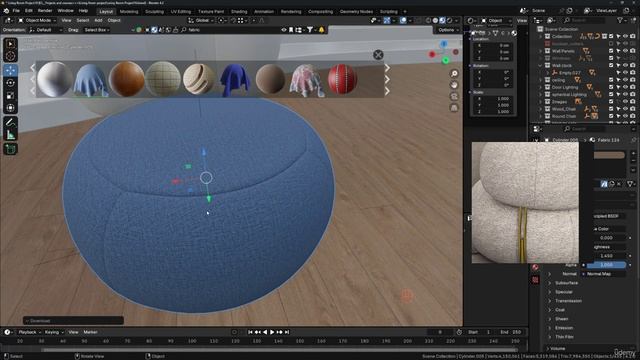Select the Add Cube tool
Image resolution: width=640 pixels, height=360 pixels.
[x=10, y=149]
